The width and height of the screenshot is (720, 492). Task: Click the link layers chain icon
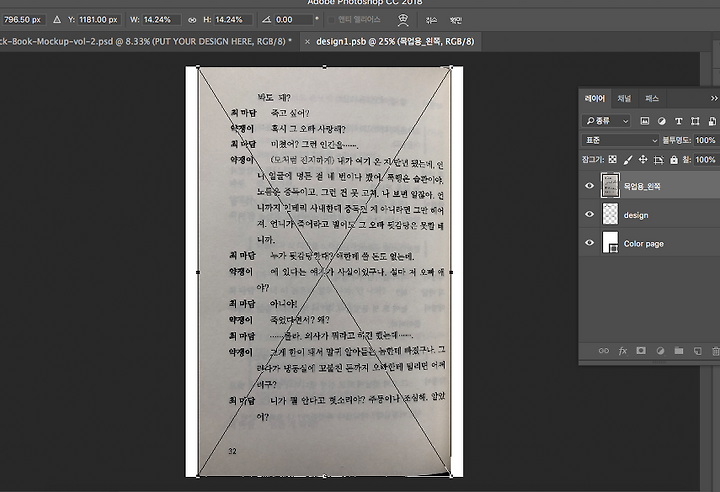[603, 351]
